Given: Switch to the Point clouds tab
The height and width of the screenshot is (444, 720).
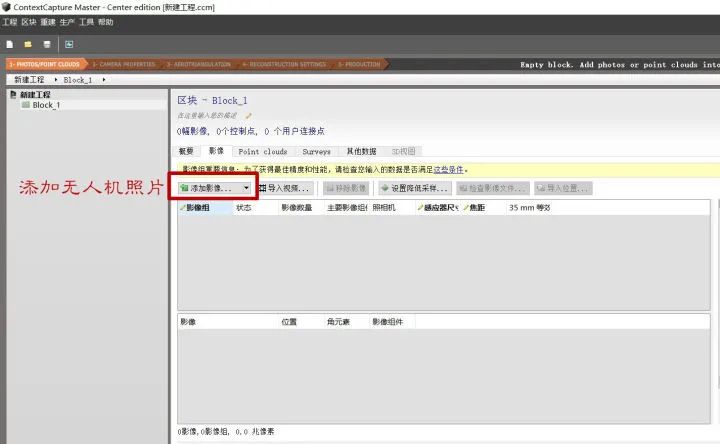Looking at the screenshot, I should (262, 152).
